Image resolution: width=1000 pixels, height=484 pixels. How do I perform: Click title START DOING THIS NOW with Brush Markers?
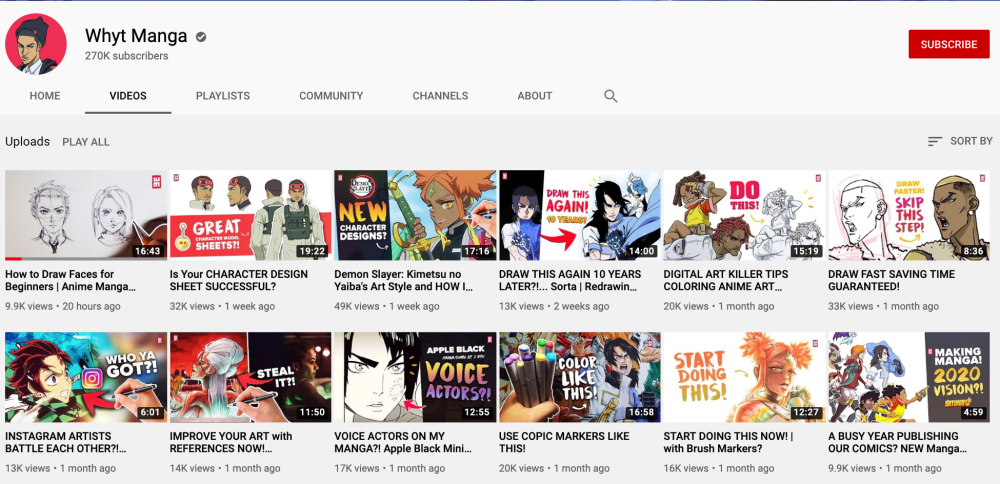click(x=728, y=443)
